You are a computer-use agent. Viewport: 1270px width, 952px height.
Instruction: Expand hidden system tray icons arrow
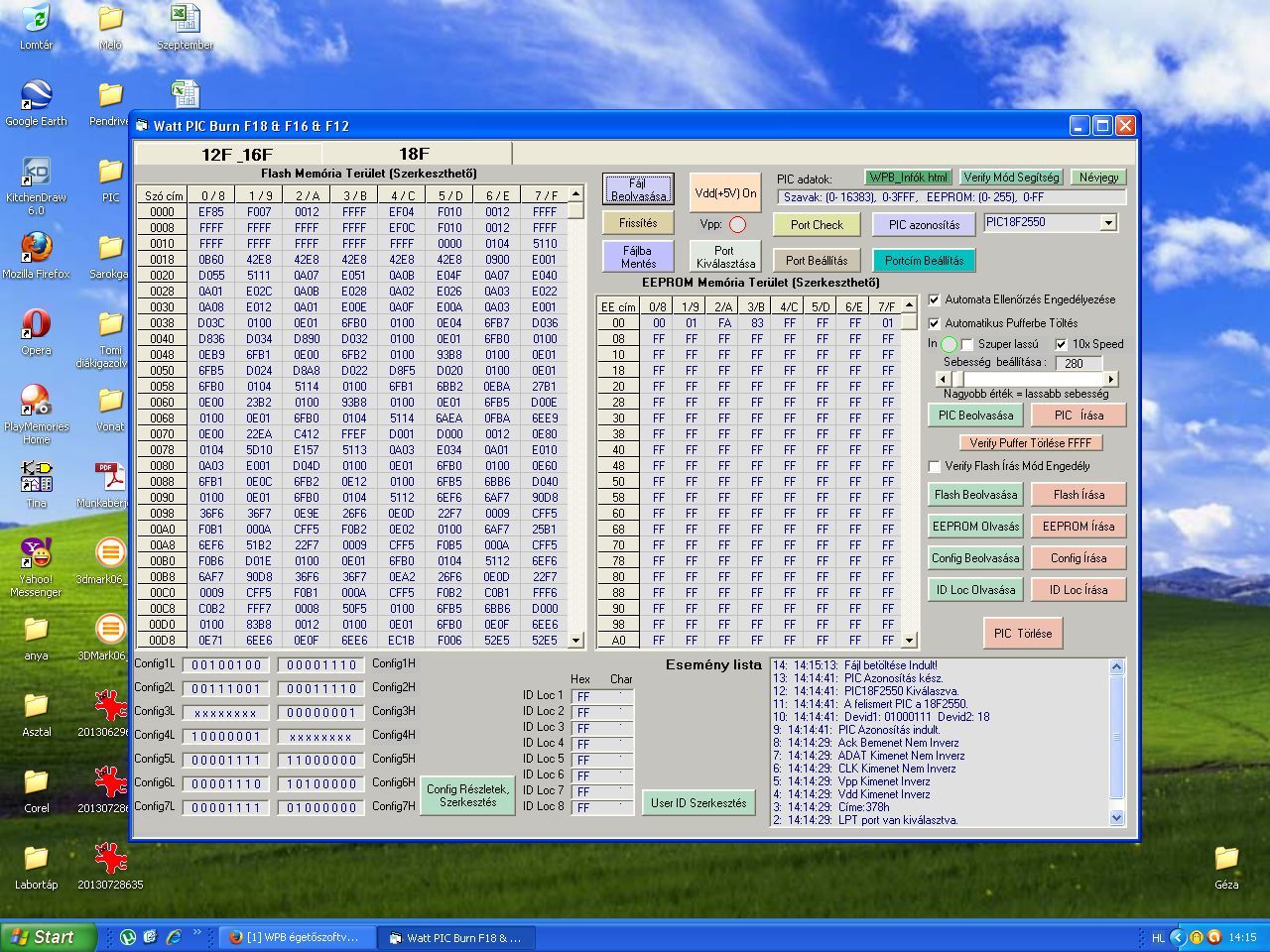pyautogui.click(x=1178, y=937)
